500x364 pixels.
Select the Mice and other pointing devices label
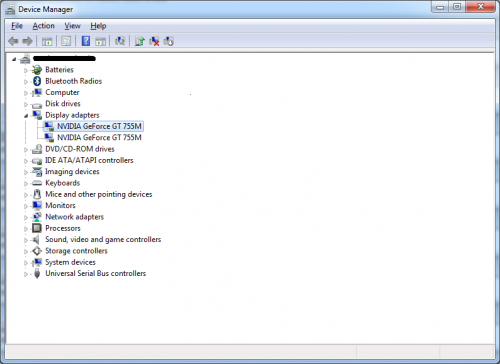point(99,194)
